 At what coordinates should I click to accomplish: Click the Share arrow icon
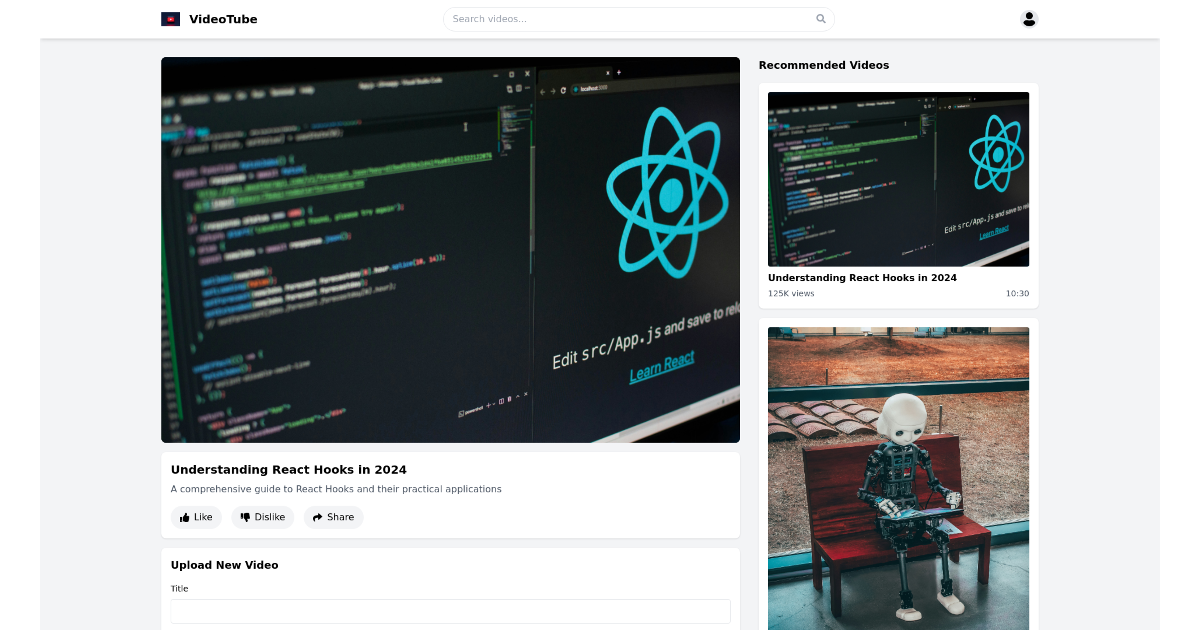click(316, 517)
